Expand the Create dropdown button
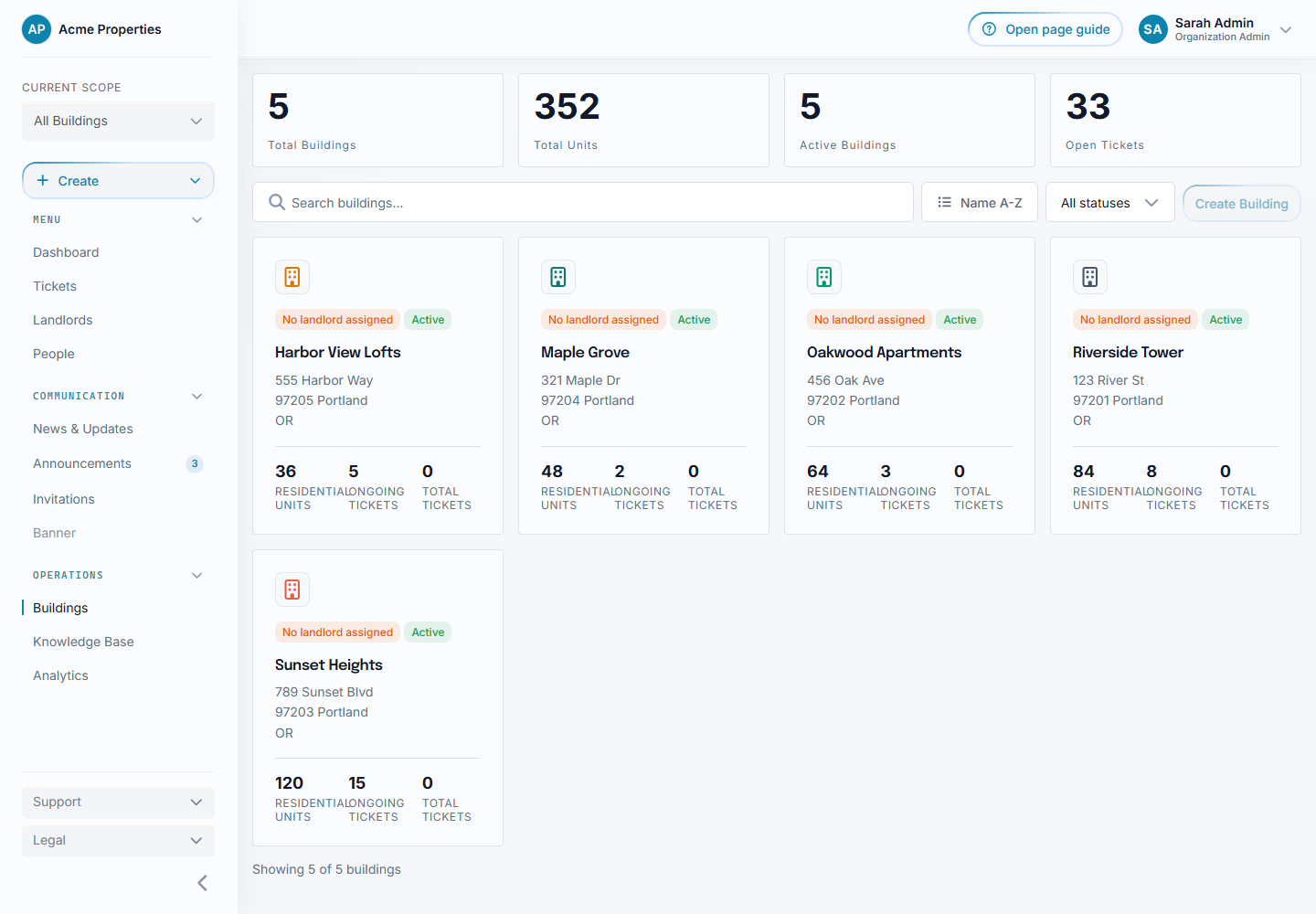Screen dimensions: 1316x914 (118, 181)
